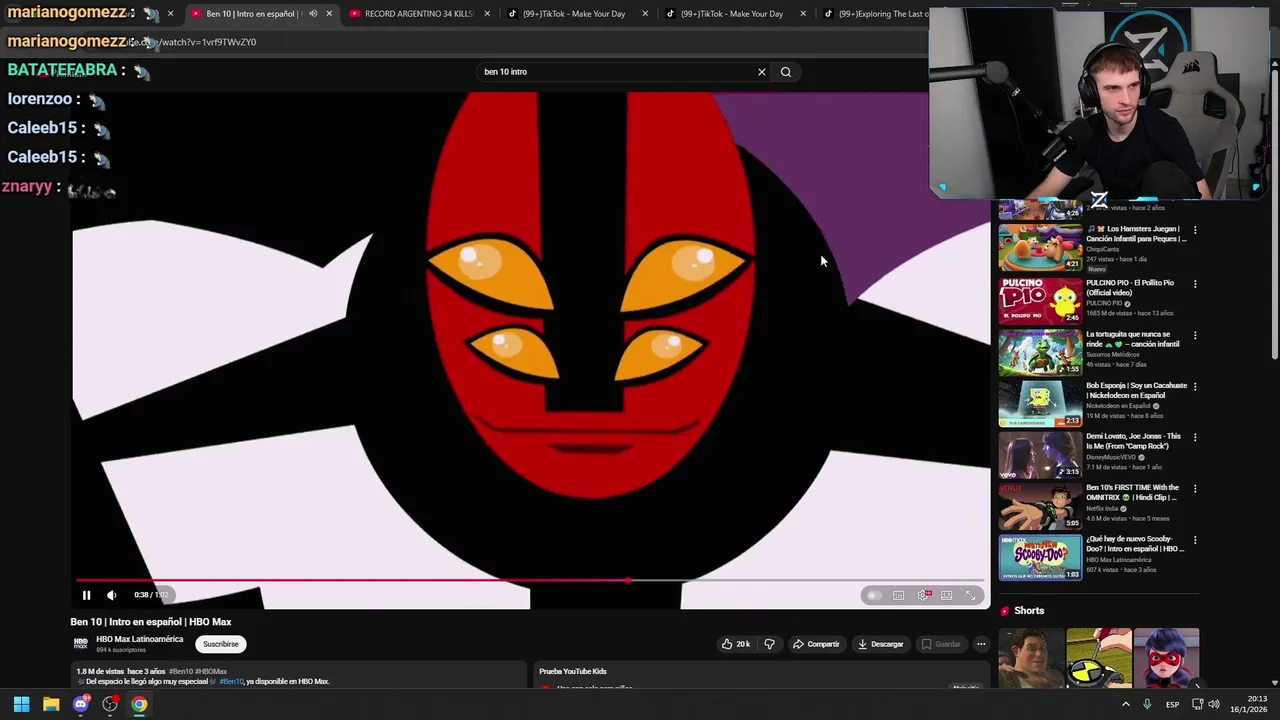Mute the video with the speaker icon
The image size is (1280, 720).
111,595
